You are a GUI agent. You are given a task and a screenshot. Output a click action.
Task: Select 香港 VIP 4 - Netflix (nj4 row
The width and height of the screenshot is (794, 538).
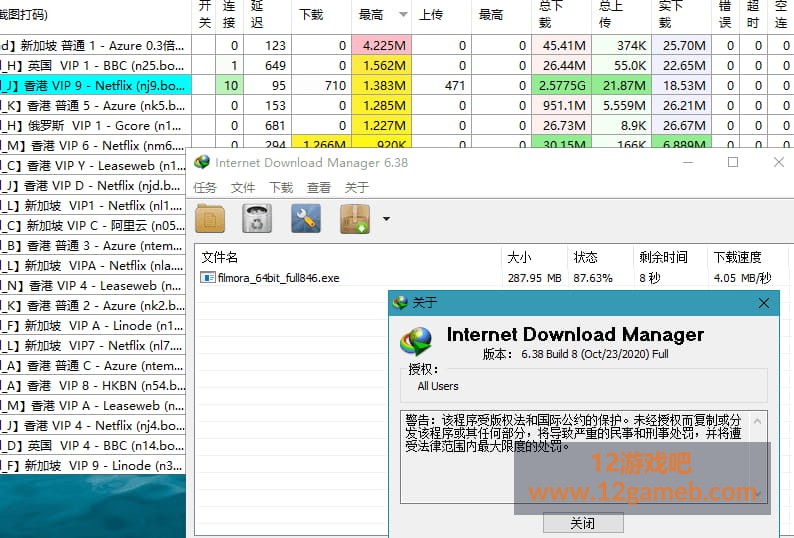[x=93, y=426]
